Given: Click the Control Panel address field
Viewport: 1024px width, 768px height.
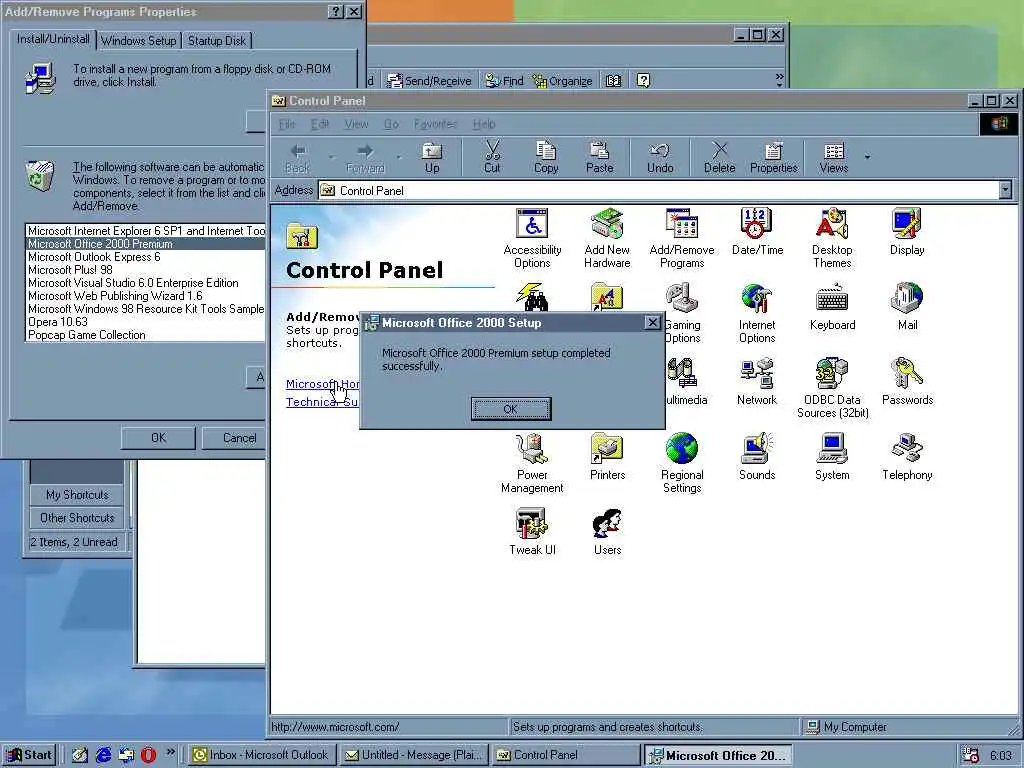Looking at the screenshot, I should [658, 190].
